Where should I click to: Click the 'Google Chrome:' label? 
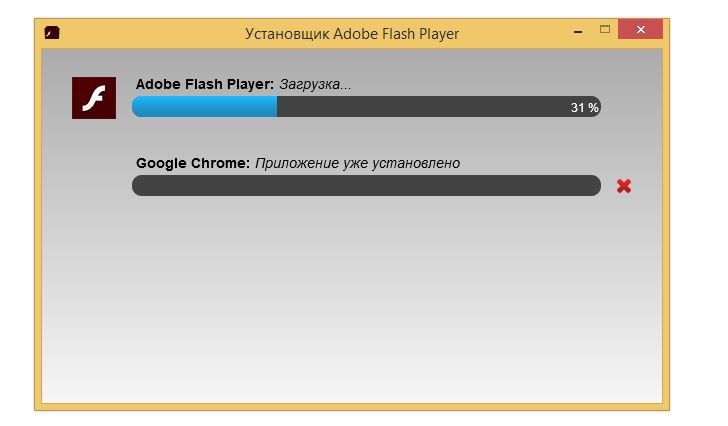tap(193, 163)
